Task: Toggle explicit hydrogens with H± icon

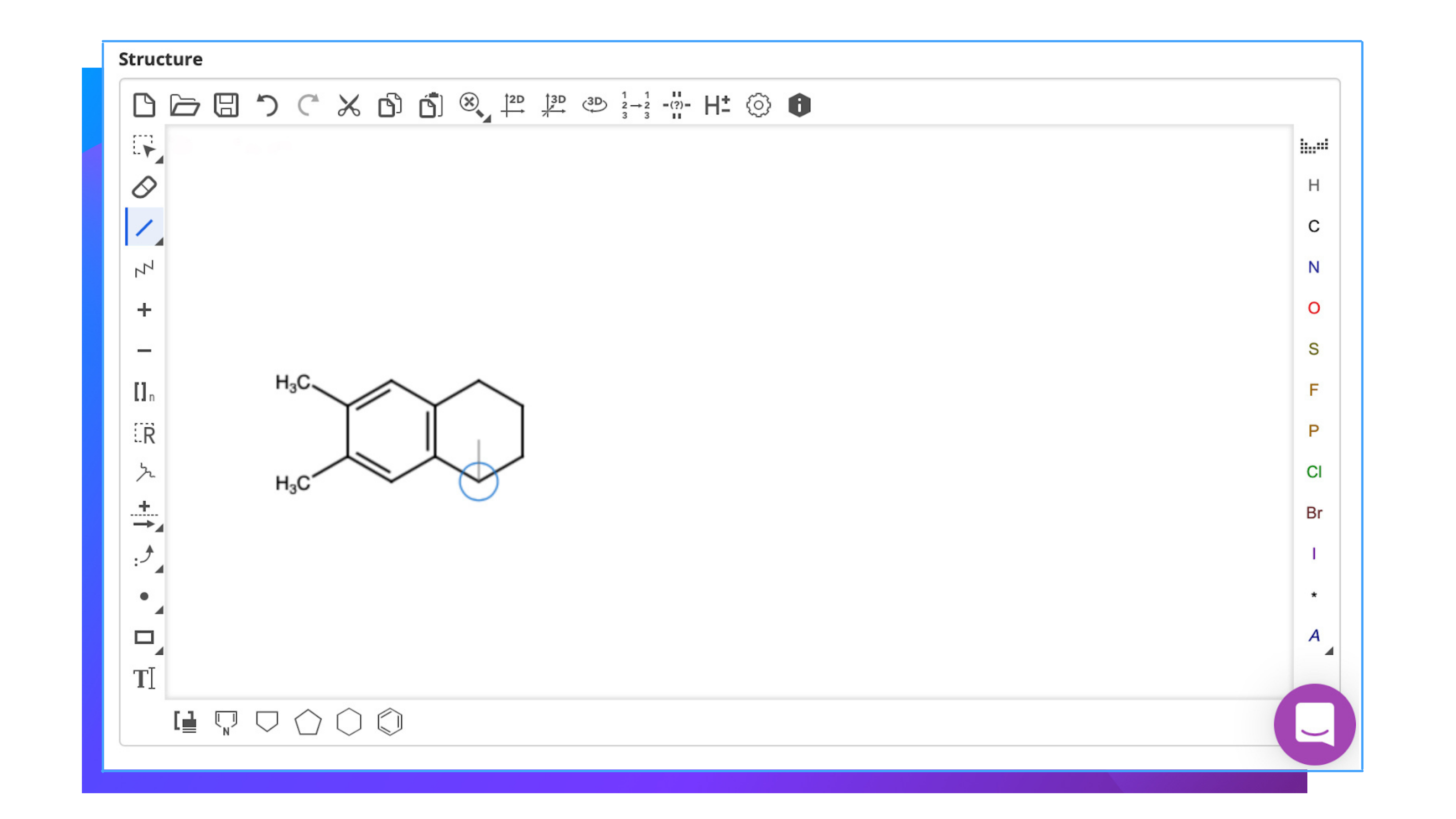Action: tap(717, 105)
